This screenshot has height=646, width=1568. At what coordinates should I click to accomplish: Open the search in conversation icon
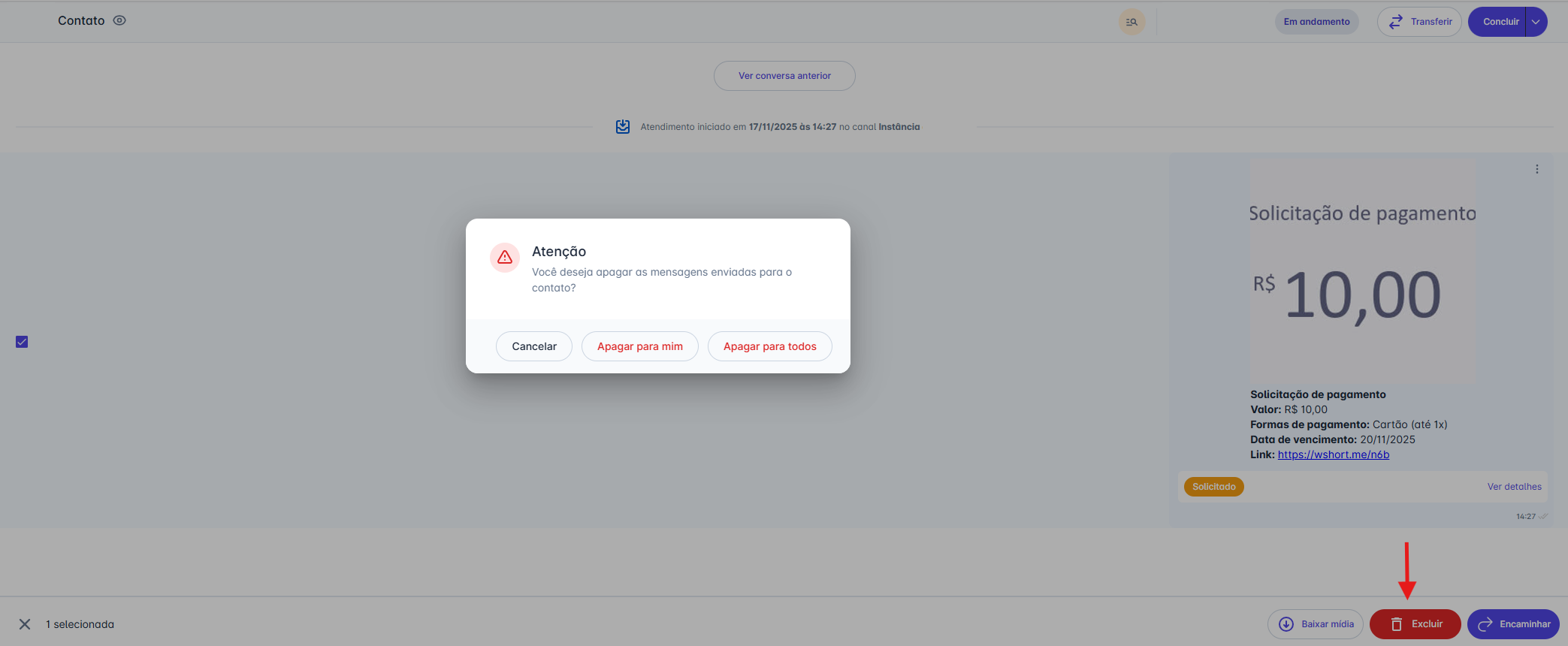tap(1131, 22)
